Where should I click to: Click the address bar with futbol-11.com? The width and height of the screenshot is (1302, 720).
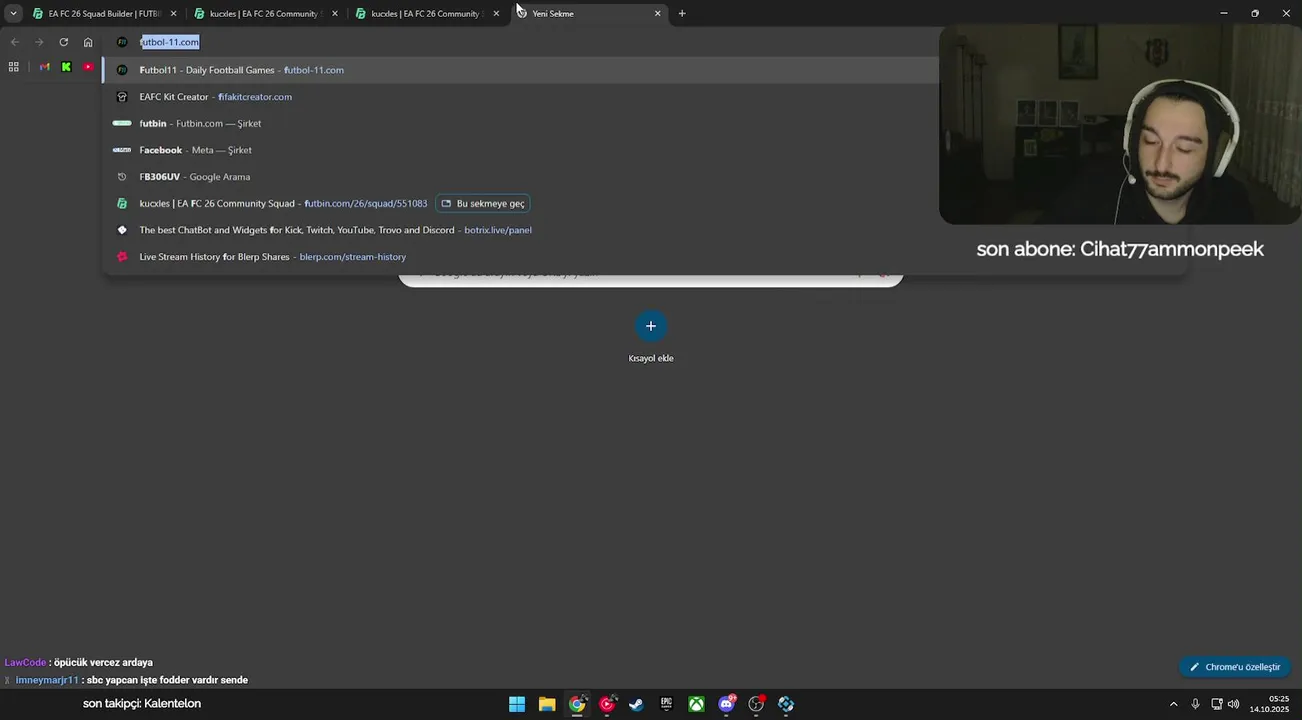coord(520,42)
